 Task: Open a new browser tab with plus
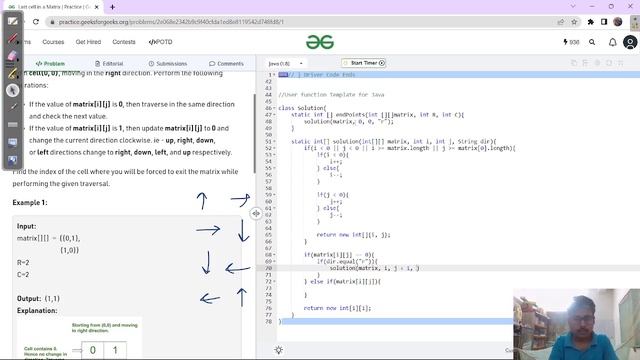[112, 7]
